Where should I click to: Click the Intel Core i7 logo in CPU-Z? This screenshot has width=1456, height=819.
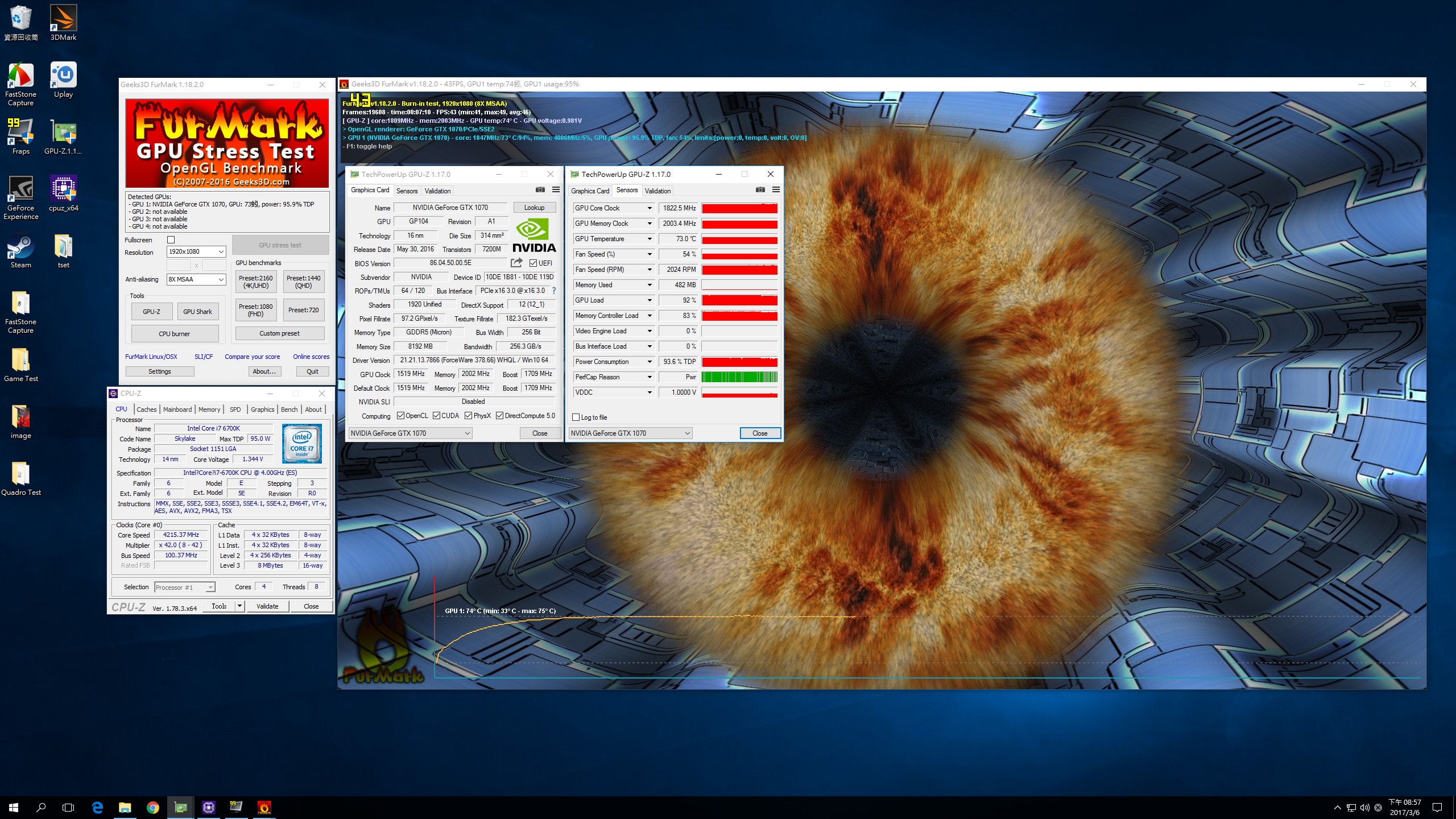point(301,444)
